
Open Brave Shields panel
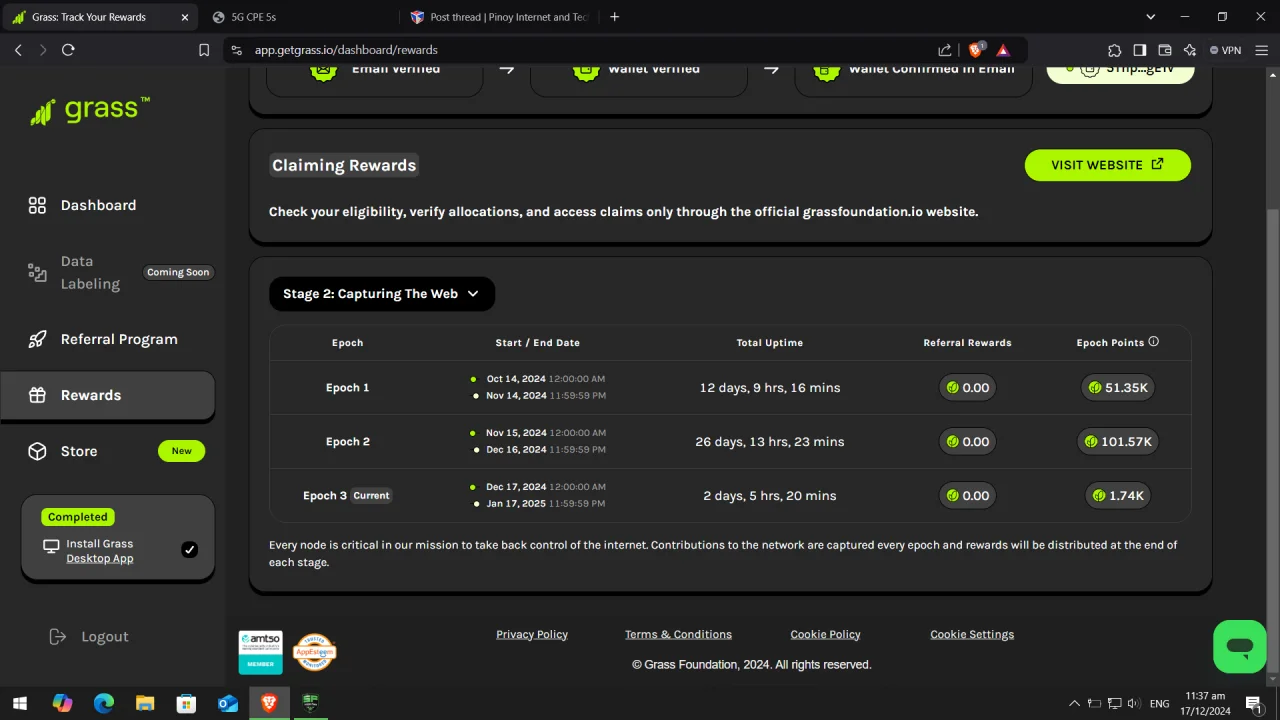tap(976, 50)
